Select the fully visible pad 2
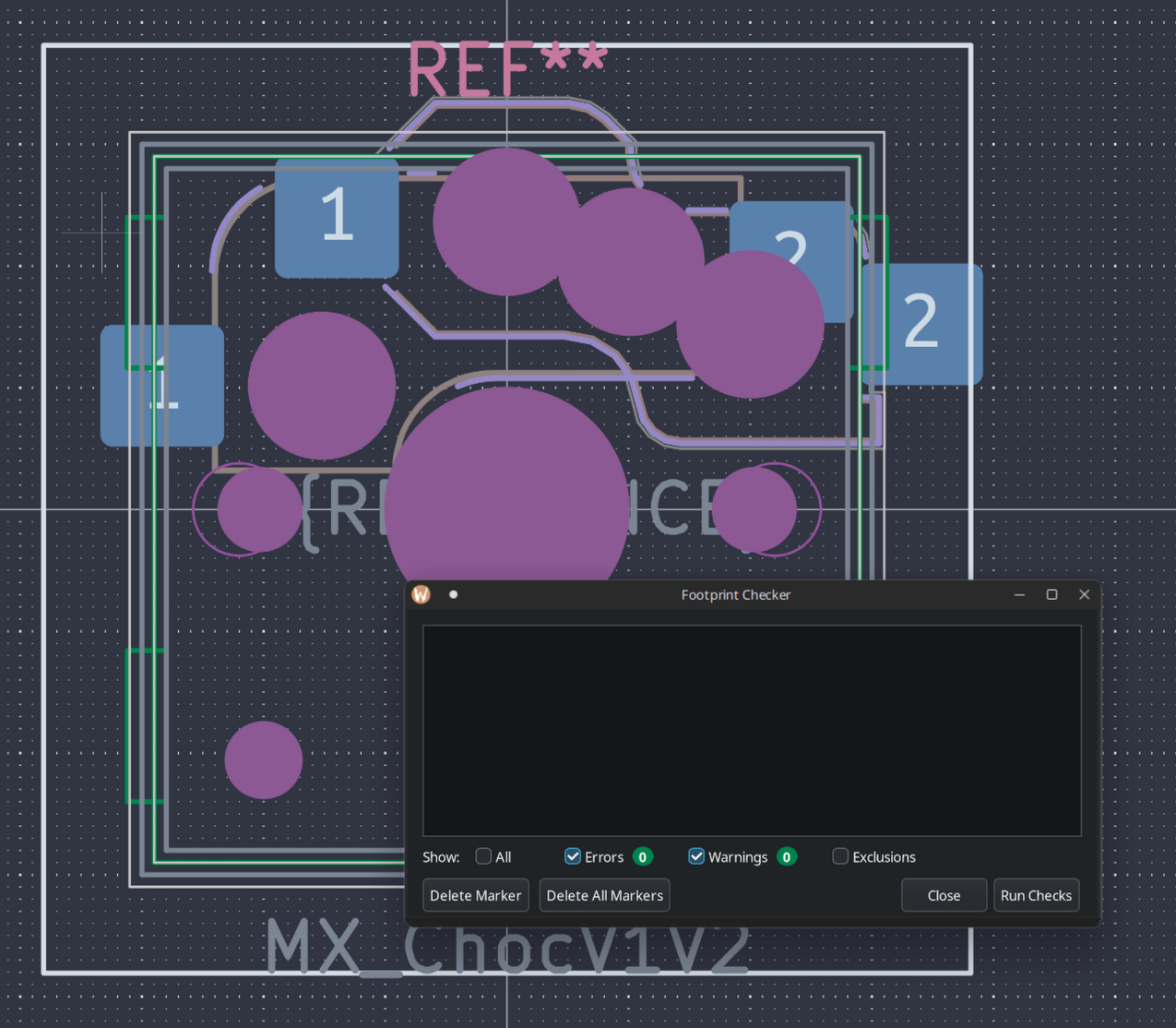Screen dimensions: 1176x1028 (922, 324)
